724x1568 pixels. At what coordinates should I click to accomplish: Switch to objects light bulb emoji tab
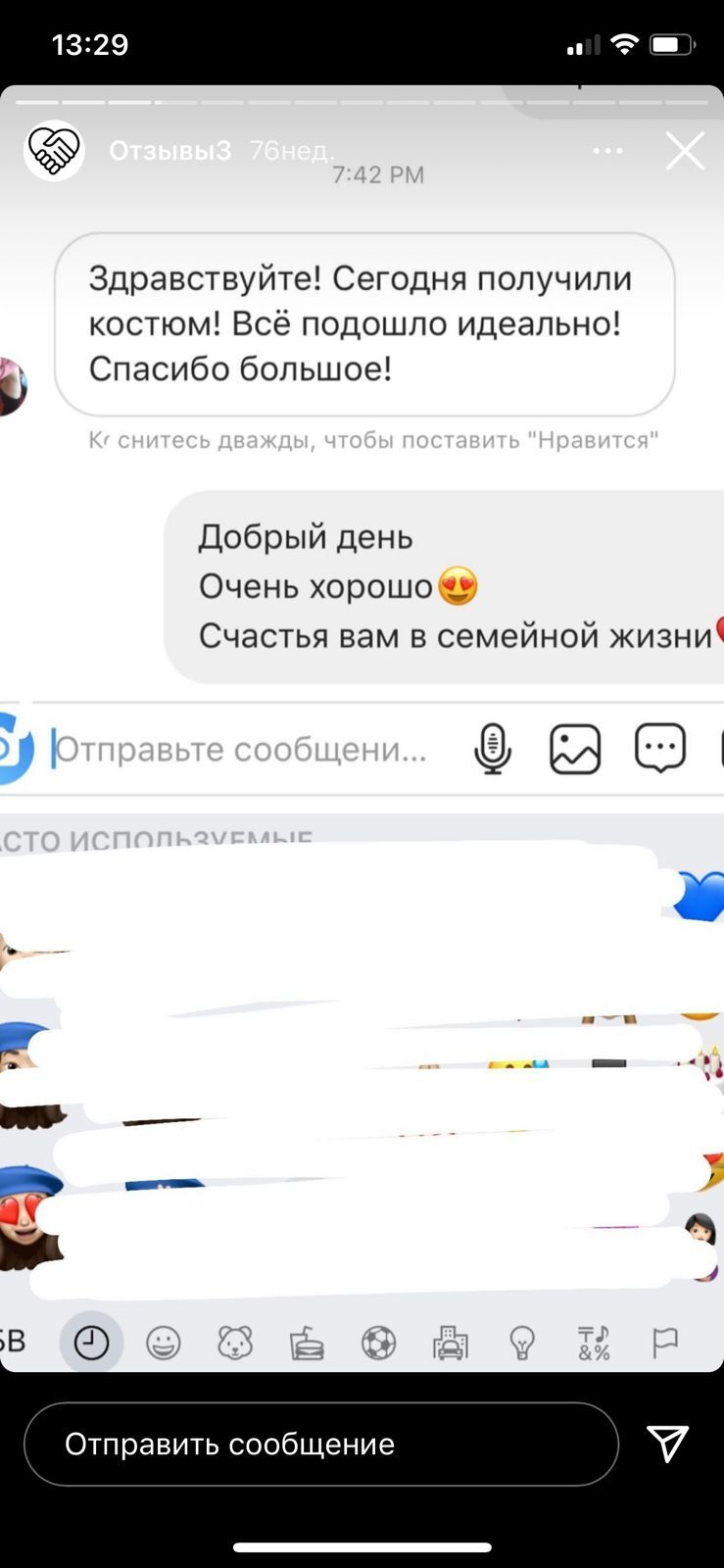pyautogui.click(x=522, y=1343)
